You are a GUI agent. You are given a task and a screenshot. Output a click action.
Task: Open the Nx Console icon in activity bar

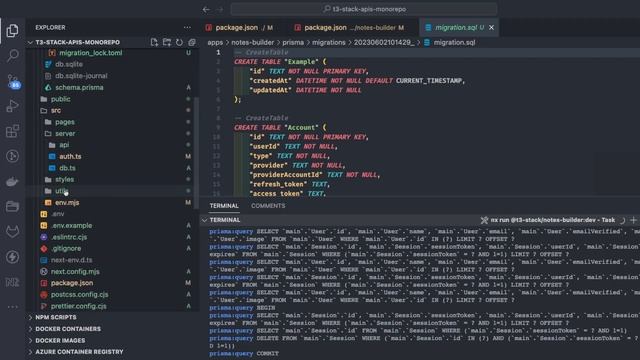coord(12,282)
